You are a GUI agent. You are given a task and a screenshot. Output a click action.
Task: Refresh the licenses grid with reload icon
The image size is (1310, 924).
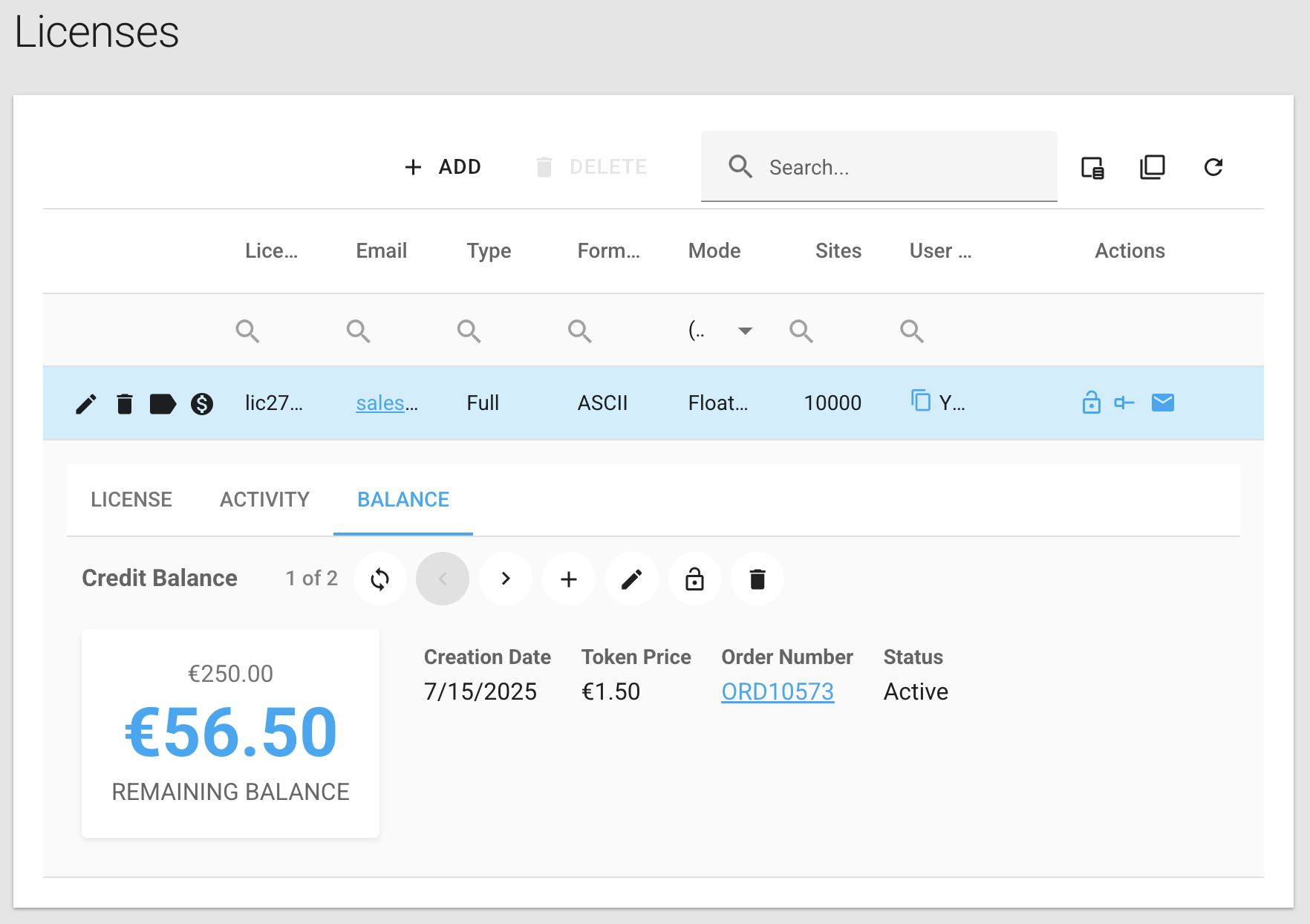click(x=1213, y=168)
